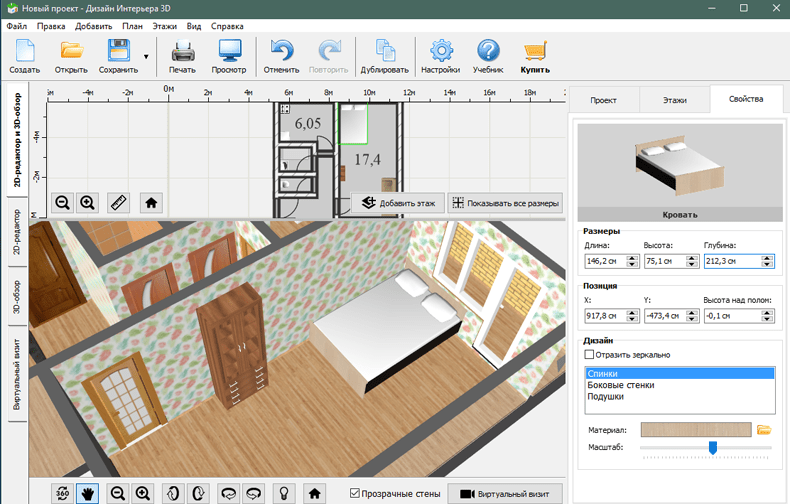Click the Масштаб slider handle
790x504 pixels.
[712, 447]
